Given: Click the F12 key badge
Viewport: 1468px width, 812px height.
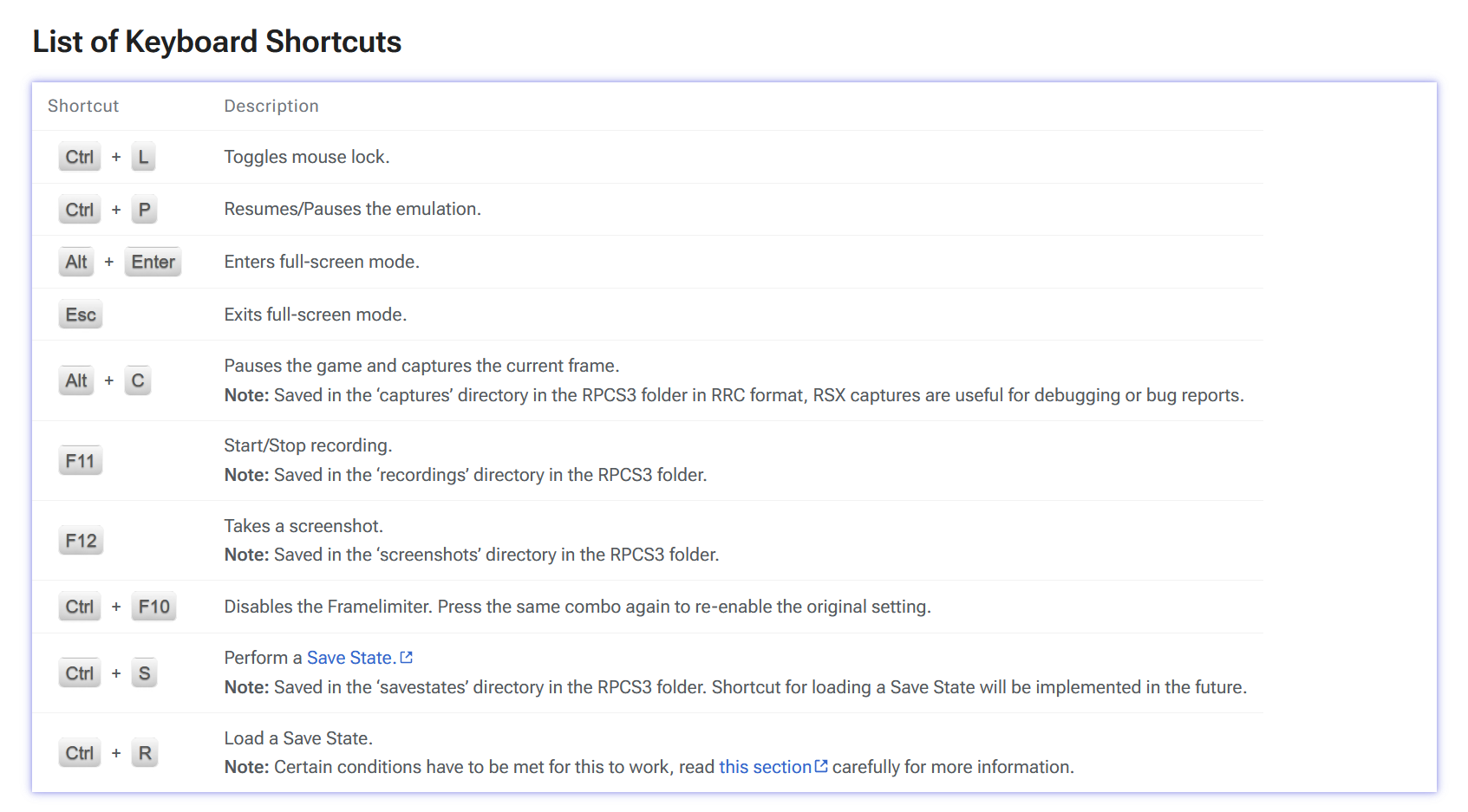Looking at the screenshot, I should point(82,541).
